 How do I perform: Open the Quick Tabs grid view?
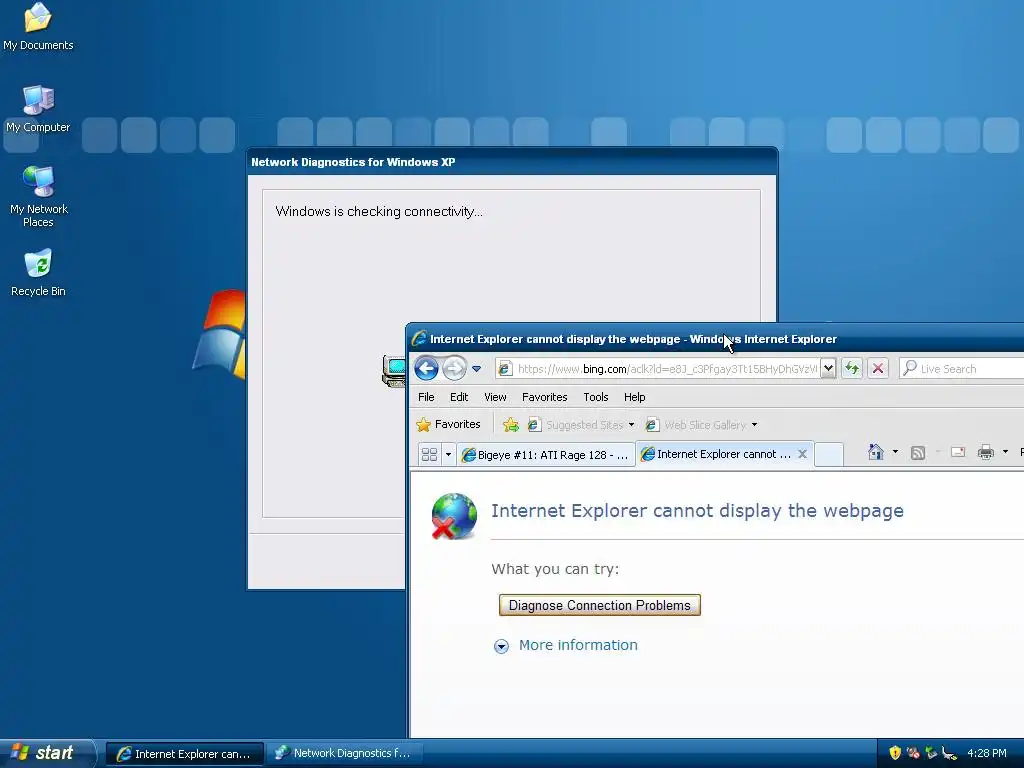point(429,455)
